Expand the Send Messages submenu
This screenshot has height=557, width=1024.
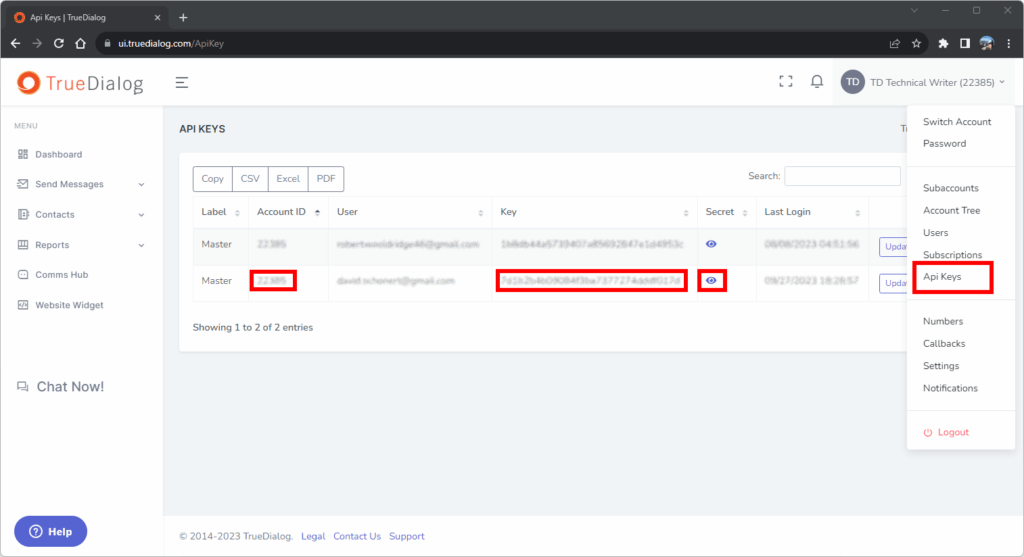[141, 185]
